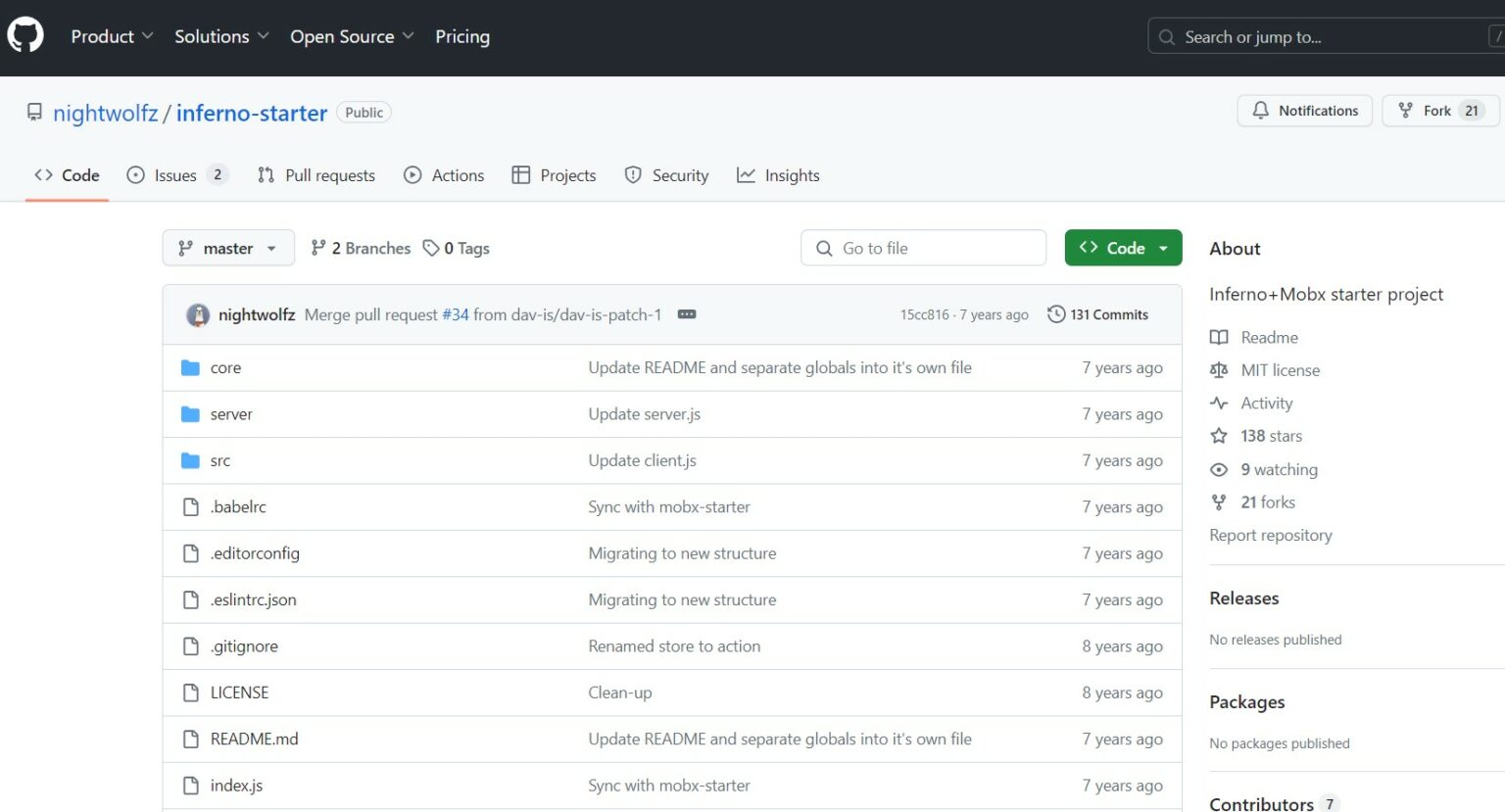Switch to the Issues tab
Image resolution: width=1505 pixels, height=812 pixels.
(173, 174)
